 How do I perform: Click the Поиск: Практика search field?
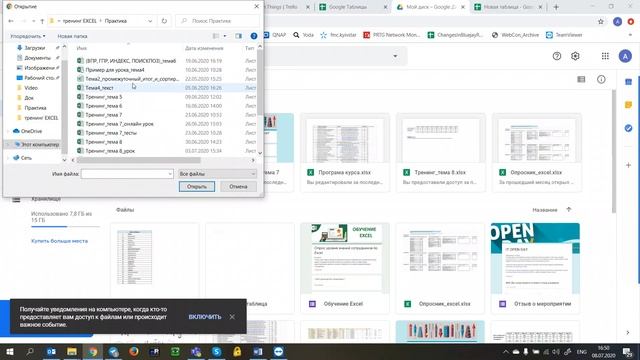218,21
